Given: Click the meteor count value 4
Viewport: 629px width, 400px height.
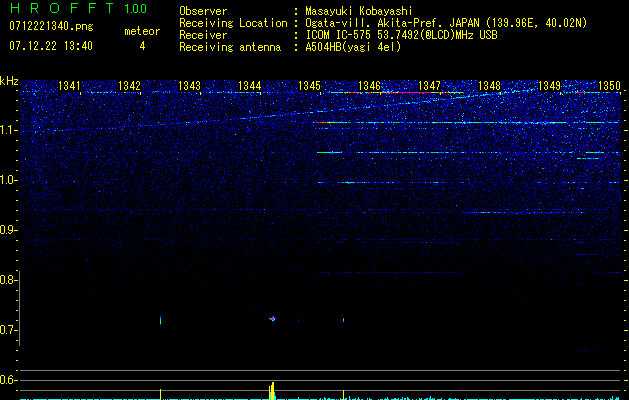Looking at the screenshot, I should [142, 46].
